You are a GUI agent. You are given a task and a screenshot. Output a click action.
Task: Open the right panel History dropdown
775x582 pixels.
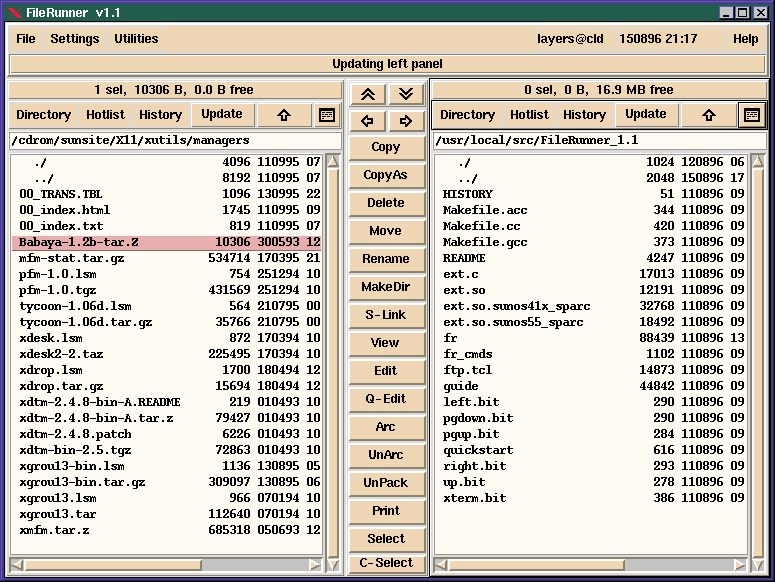click(x=584, y=115)
